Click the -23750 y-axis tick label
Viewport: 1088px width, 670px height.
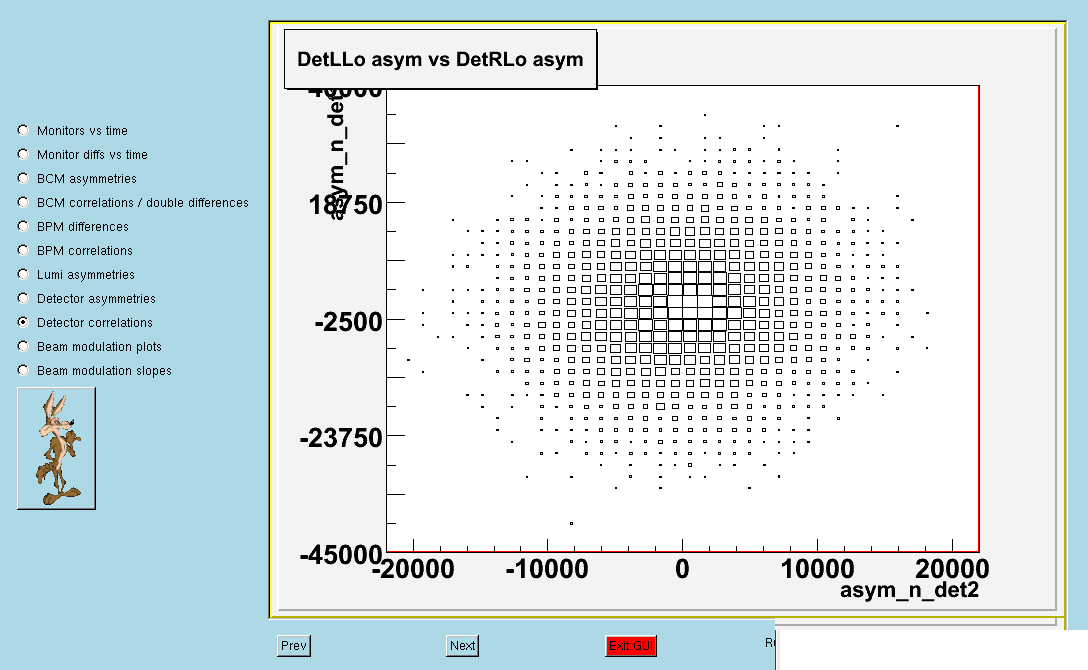(x=341, y=438)
